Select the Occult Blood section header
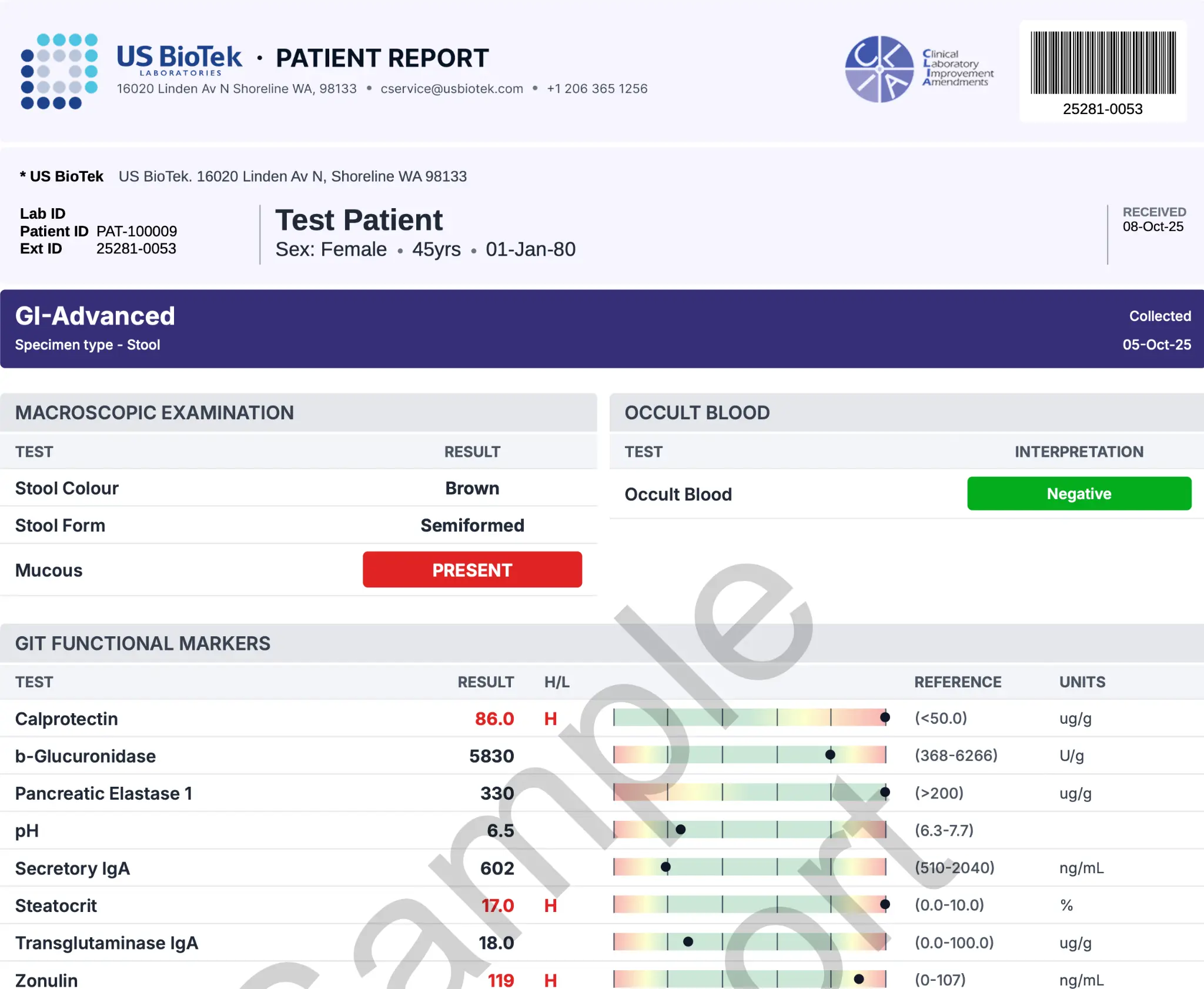The width and height of the screenshot is (1204, 989). (x=697, y=413)
